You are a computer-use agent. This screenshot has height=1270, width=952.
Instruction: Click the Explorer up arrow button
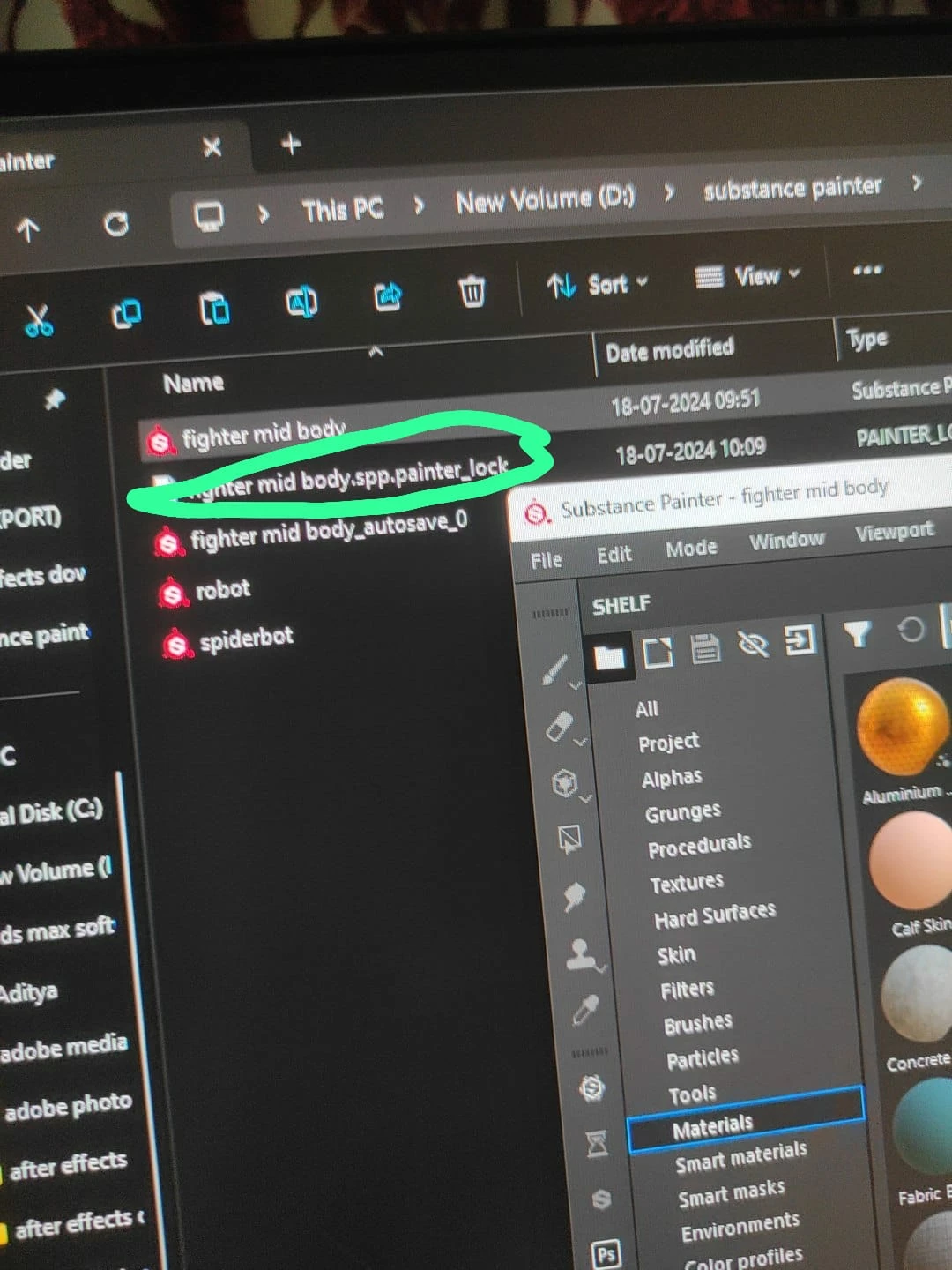click(27, 230)
